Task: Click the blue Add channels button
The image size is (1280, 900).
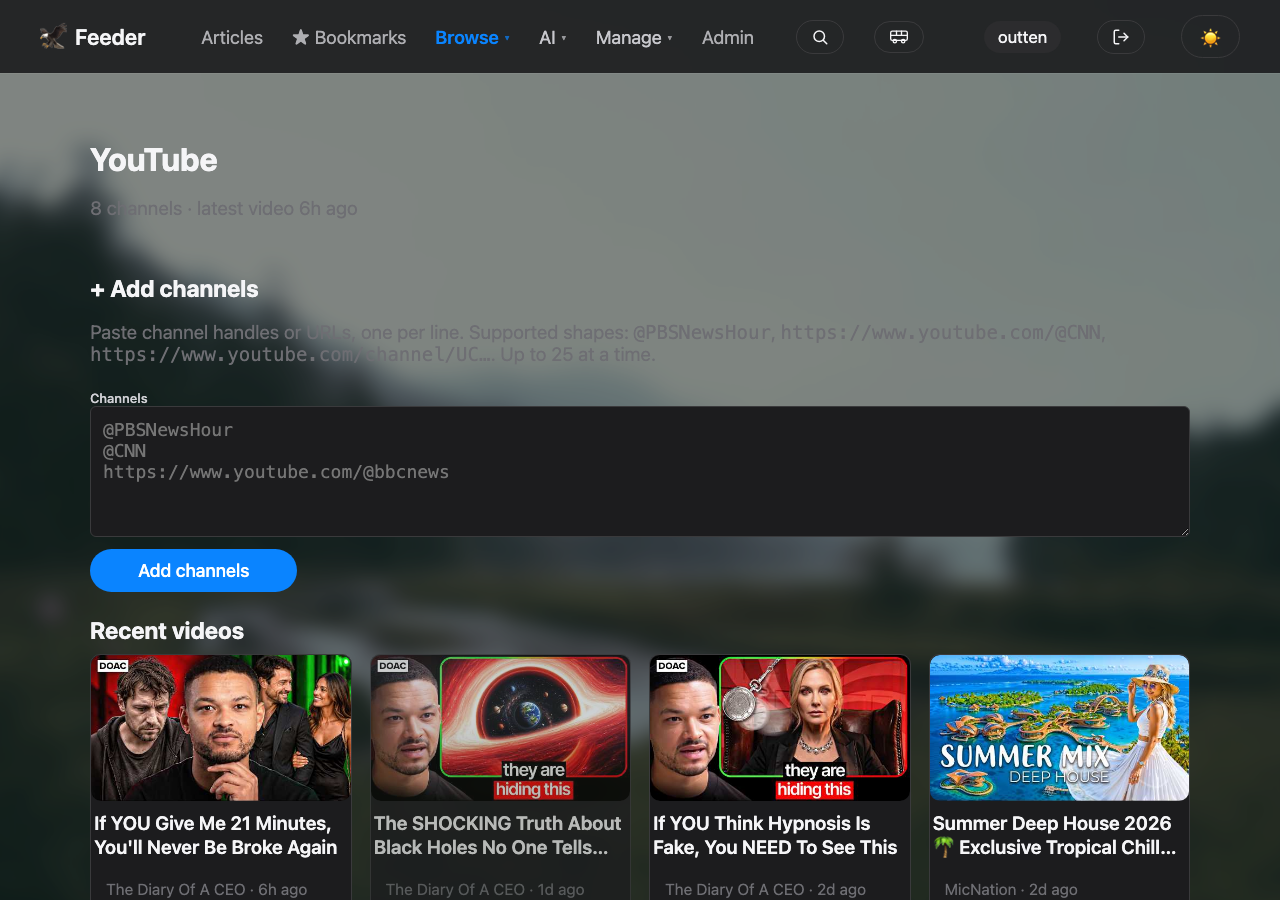Action: click(193, 570)
